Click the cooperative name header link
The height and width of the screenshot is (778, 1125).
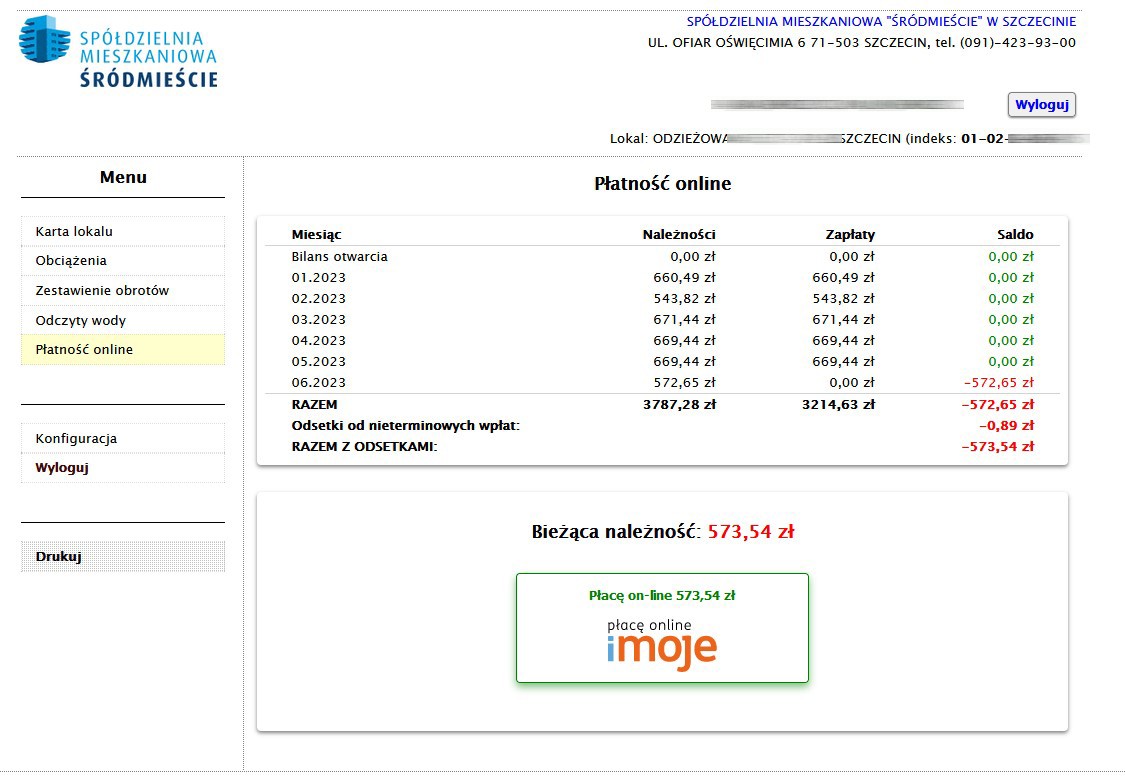(881, 21)
